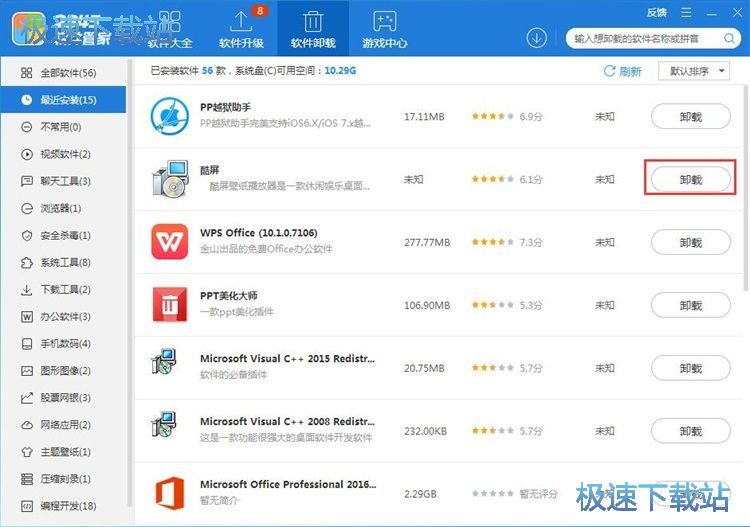Click the 刷新 refresh button
Screen dimensions: 750x527
[622, 71]
